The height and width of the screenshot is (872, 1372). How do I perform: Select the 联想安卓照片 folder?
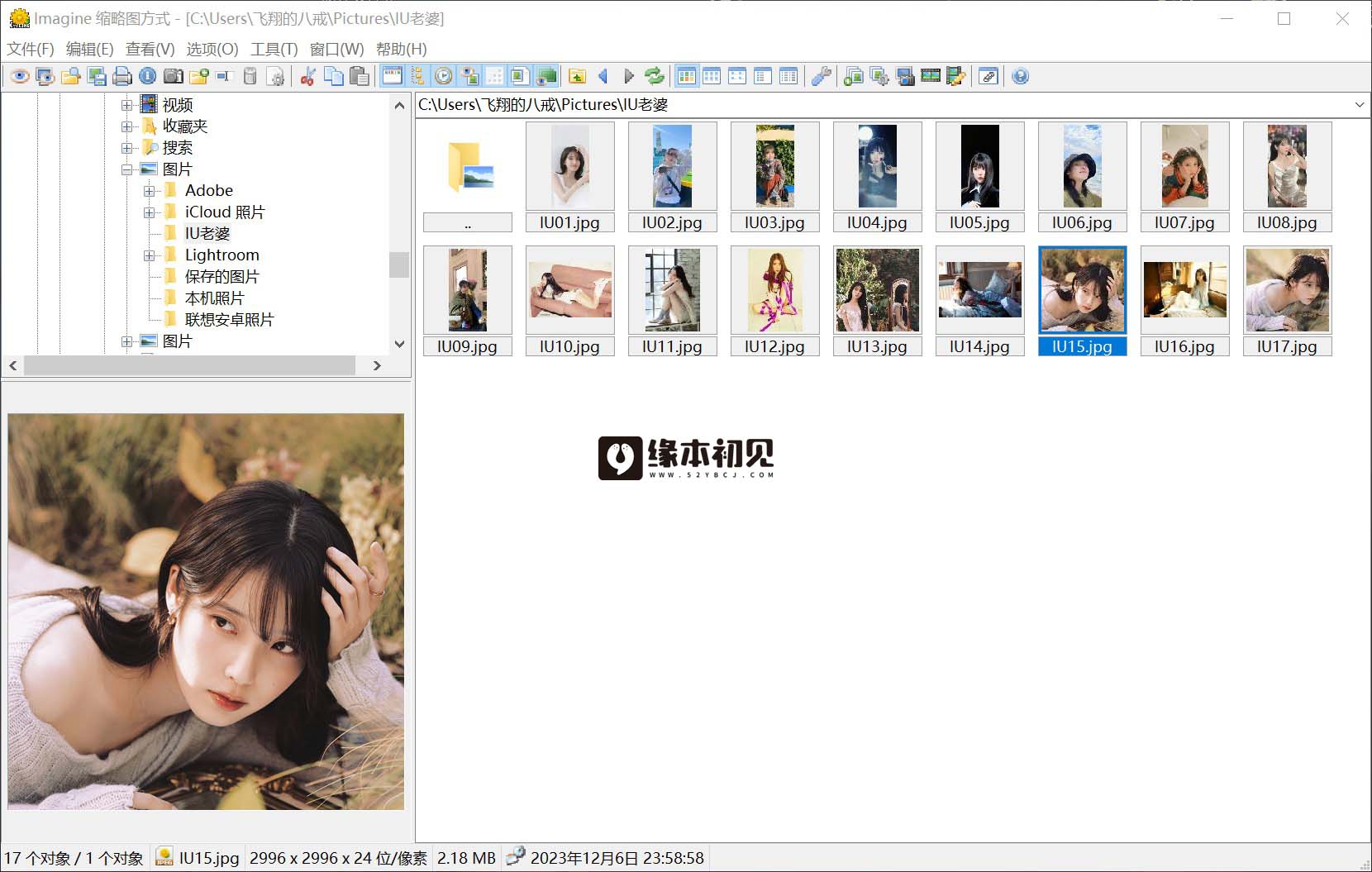(x=229, y=320)
